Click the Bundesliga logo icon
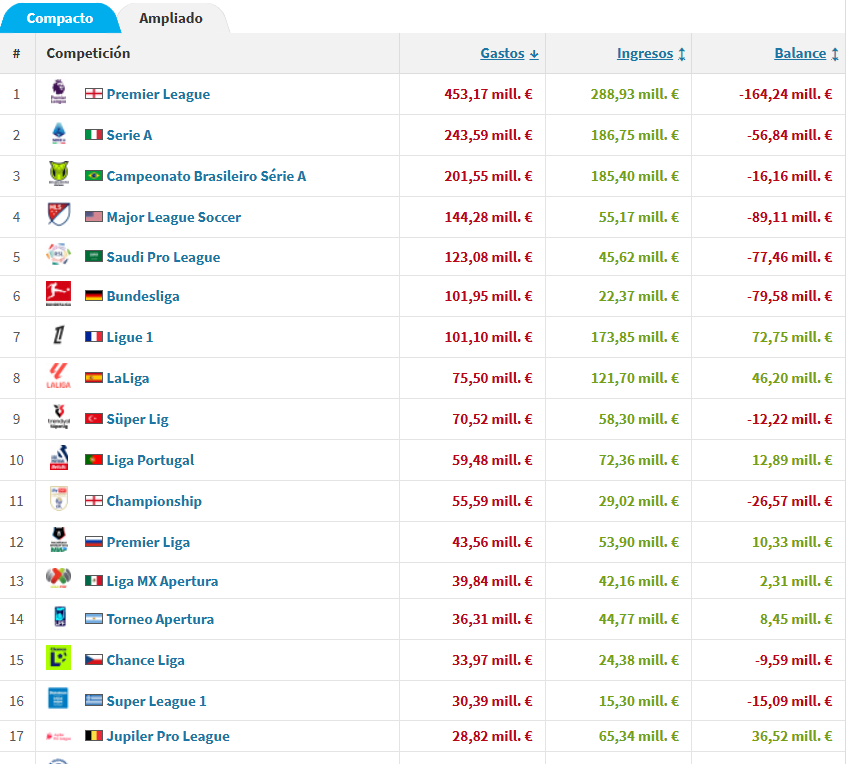The width and height of the screenshot is (846, 764). 58,294
